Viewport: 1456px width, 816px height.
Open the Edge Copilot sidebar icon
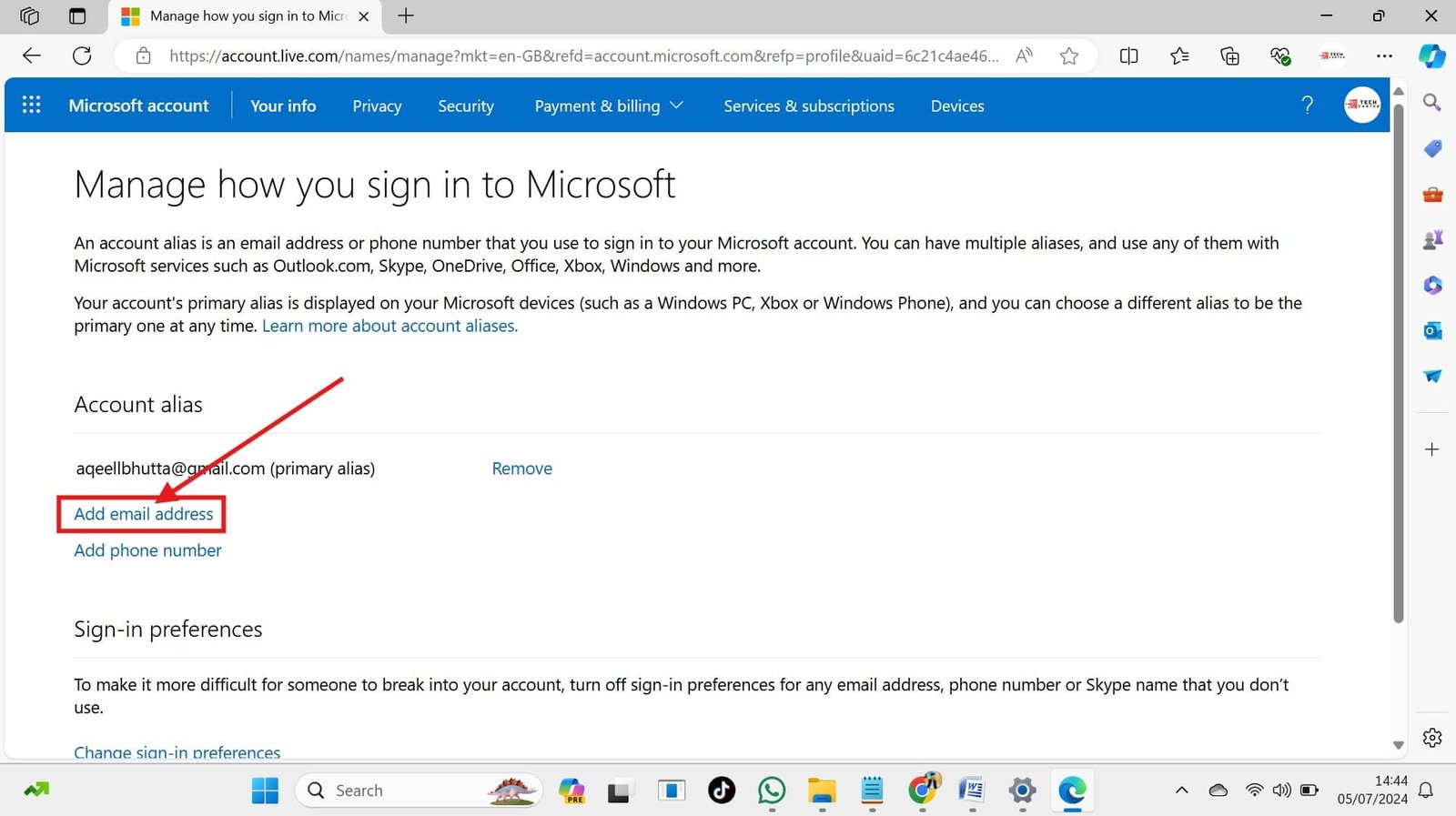(1431, 56)
